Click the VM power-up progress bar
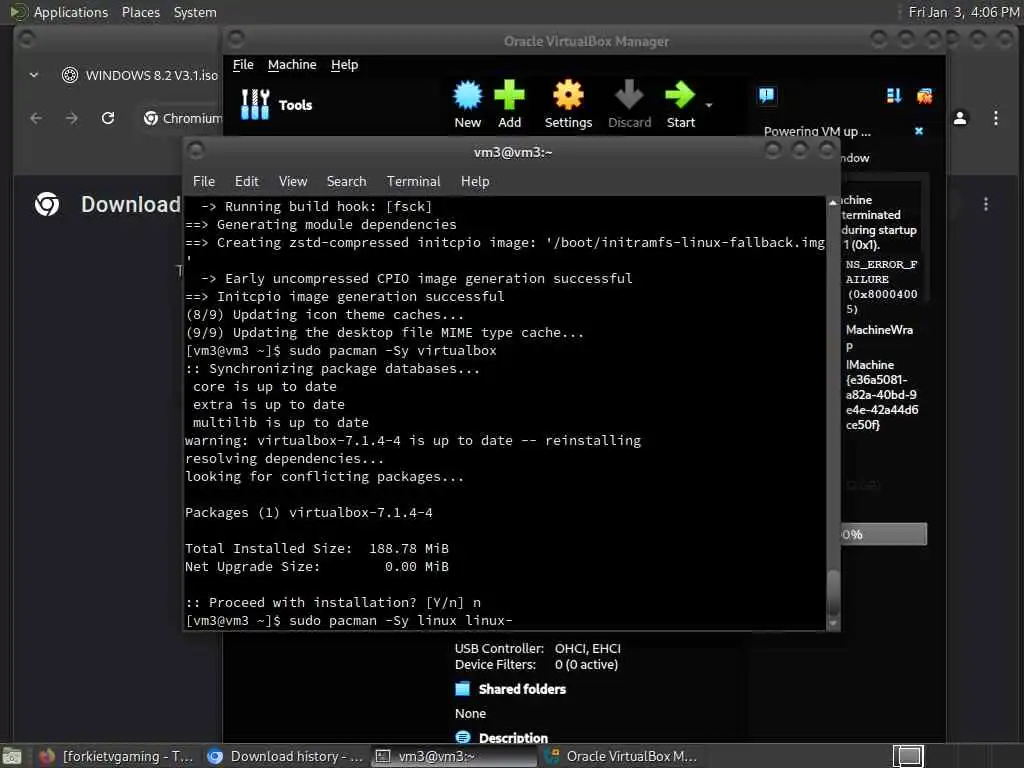Viewport: 1024px width, 768px height. 883,534
